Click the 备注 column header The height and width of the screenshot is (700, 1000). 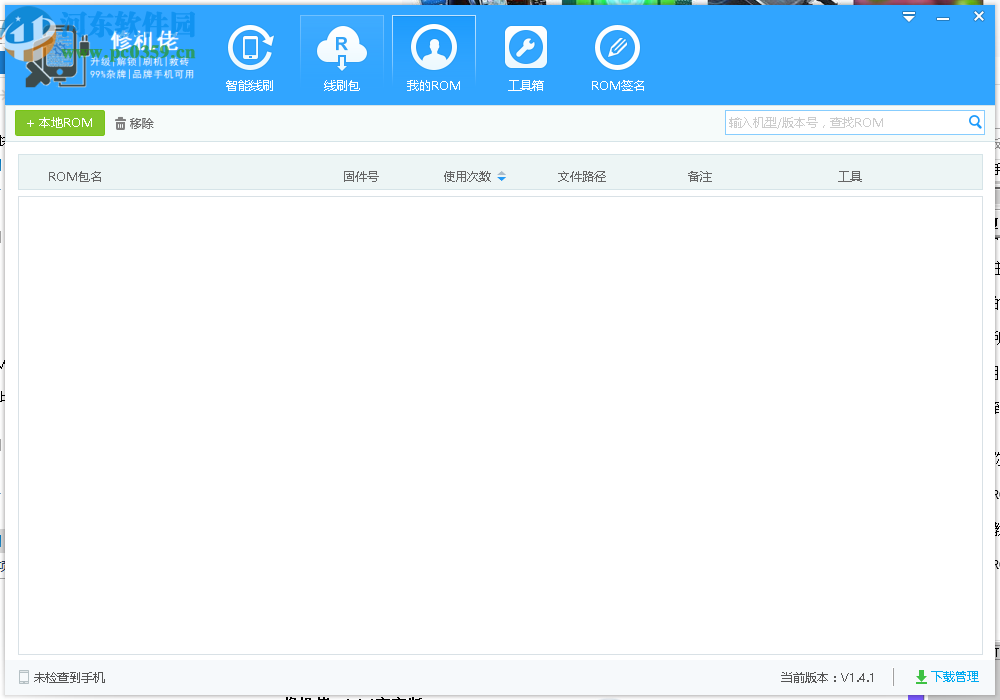700,177
